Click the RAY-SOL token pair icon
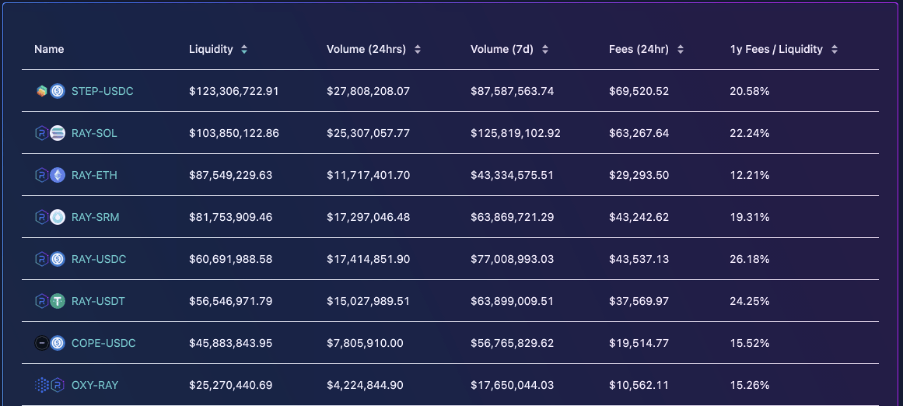This screenshot has width=904, height=406. pyautogui.click(x=49, y=133)
